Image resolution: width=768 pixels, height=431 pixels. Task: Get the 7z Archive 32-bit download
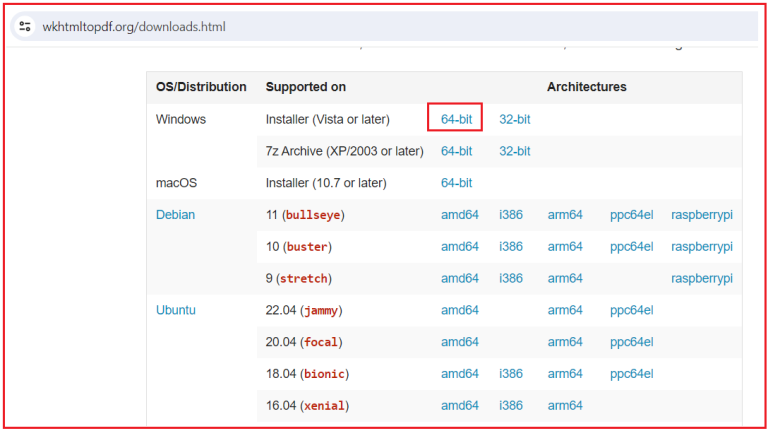pyautogui.click(x=514, y=151)
